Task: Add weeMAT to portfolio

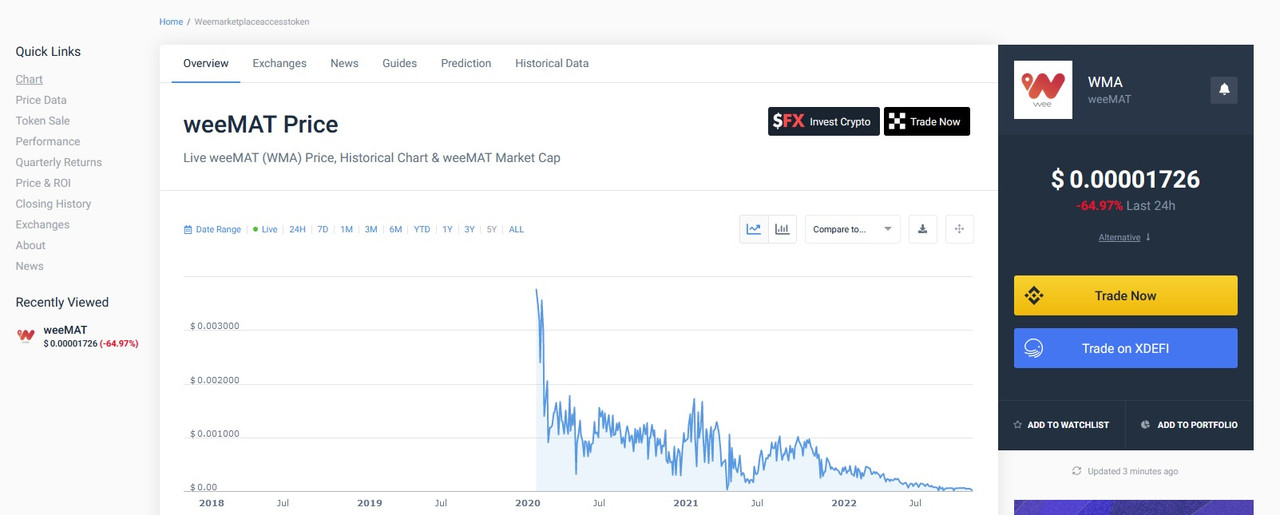Action: tap(1189, 425)
